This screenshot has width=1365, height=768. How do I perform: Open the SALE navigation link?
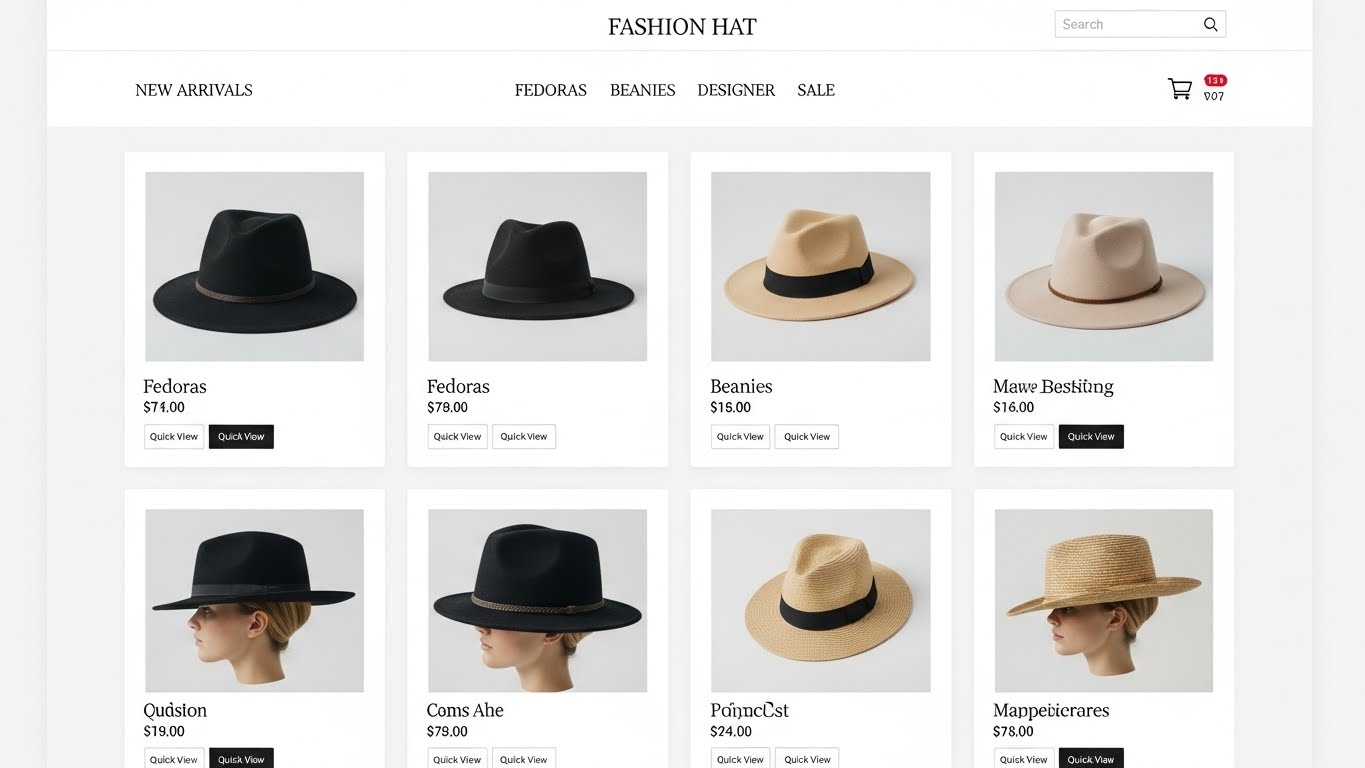click(x=815, y=90)
